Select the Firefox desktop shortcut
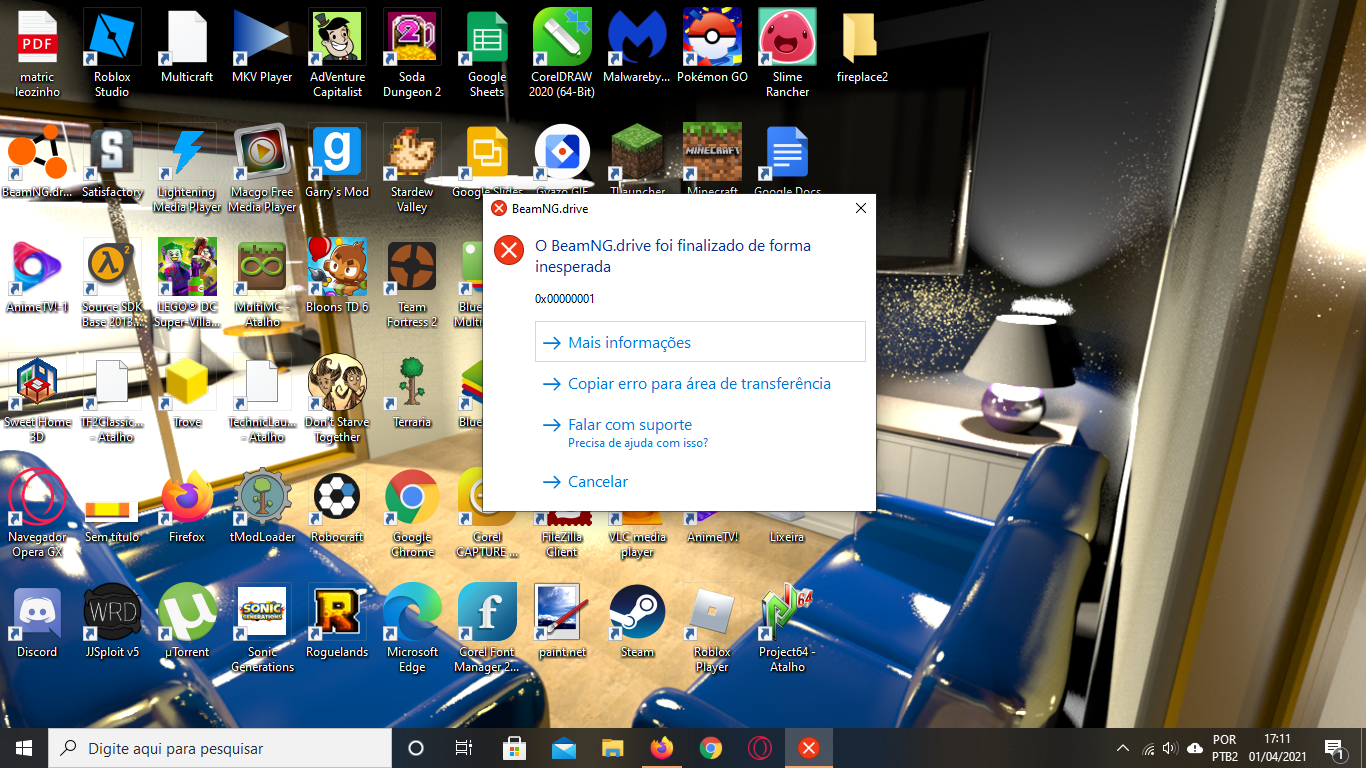The image size is (1366, 768). coord(187,507)
